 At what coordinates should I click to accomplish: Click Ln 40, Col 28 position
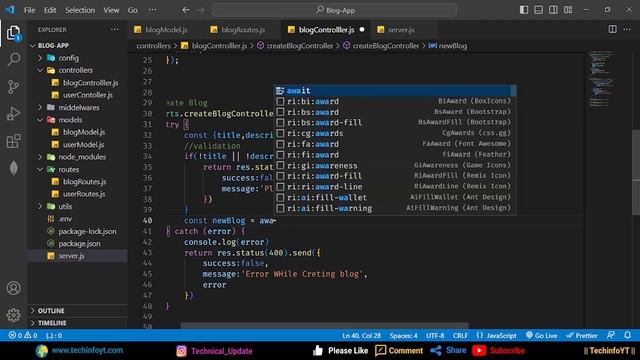coord(362,336)
